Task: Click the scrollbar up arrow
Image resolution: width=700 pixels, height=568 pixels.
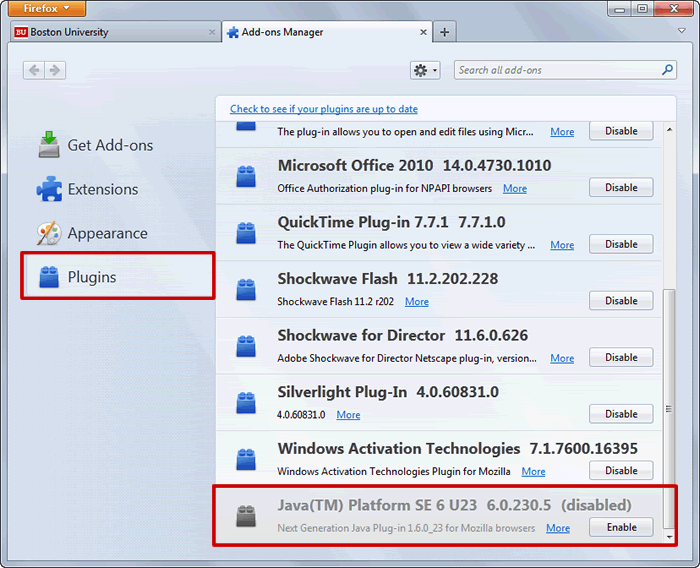Action: click(669, 129)
